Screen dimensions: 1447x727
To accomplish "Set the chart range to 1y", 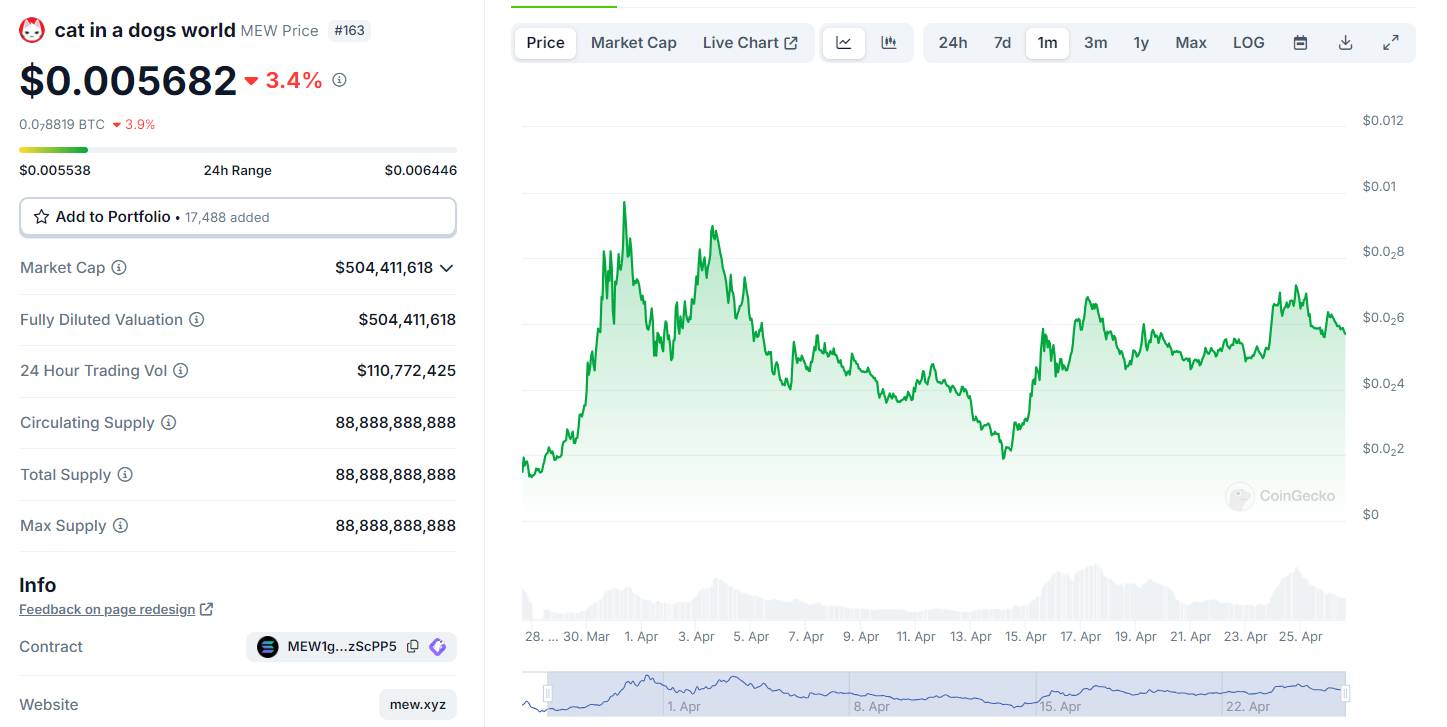I will 1141,43.
